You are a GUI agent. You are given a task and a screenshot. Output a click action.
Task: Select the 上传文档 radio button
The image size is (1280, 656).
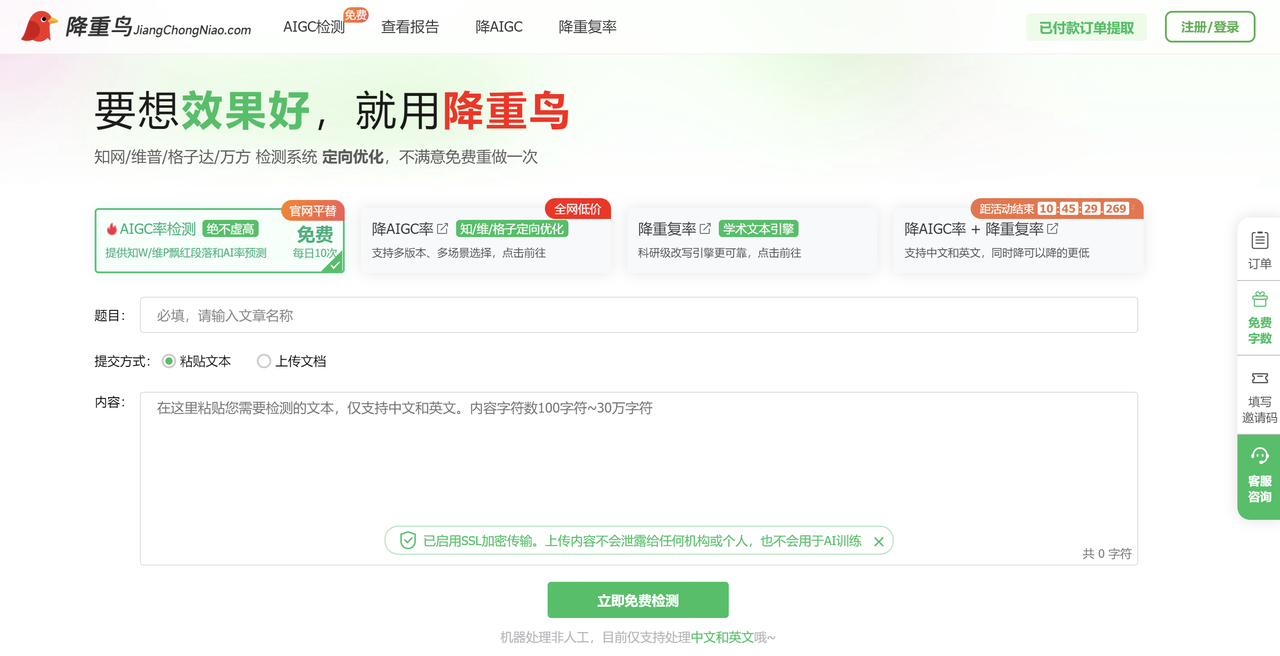(x=264, y=361)
